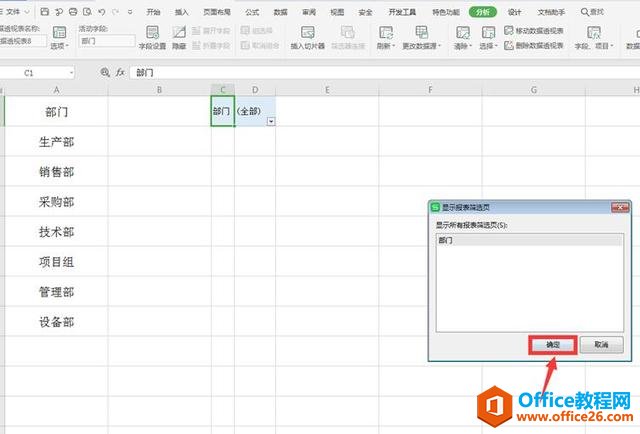Screen dimensions: 640x434
Task: Click the 管理部 cell
Action: coord(56,292)
